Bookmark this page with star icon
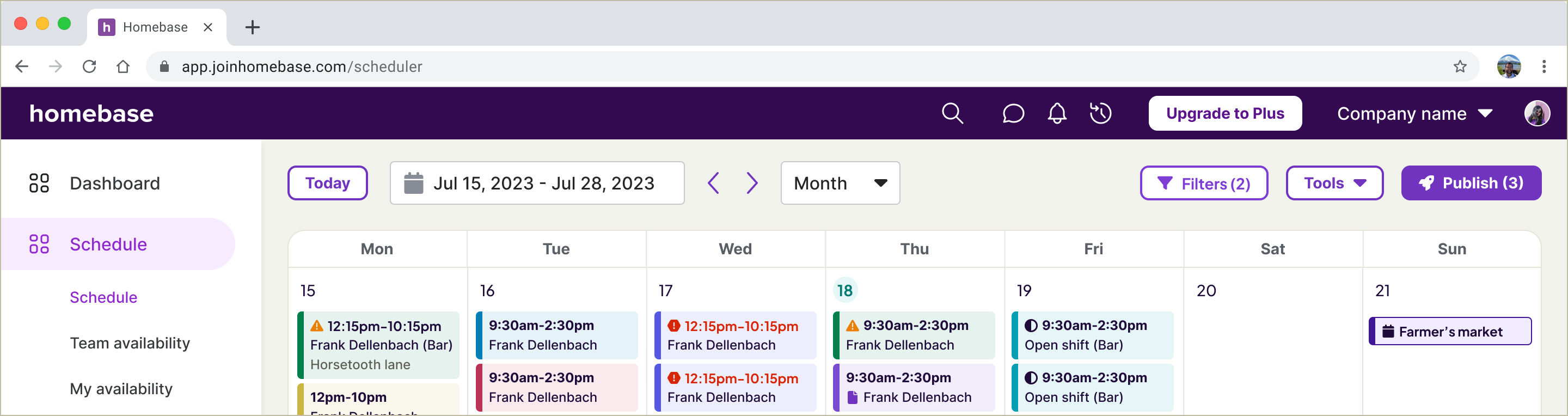This screenshot has height=416, width=1568. tap(1460, 66)
